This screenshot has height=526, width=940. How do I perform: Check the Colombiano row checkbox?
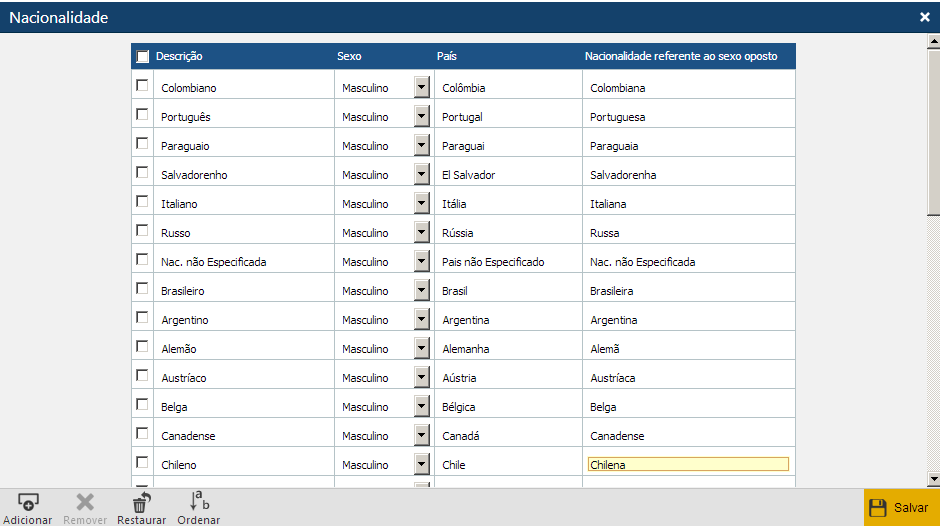click(x=142, y=85)
